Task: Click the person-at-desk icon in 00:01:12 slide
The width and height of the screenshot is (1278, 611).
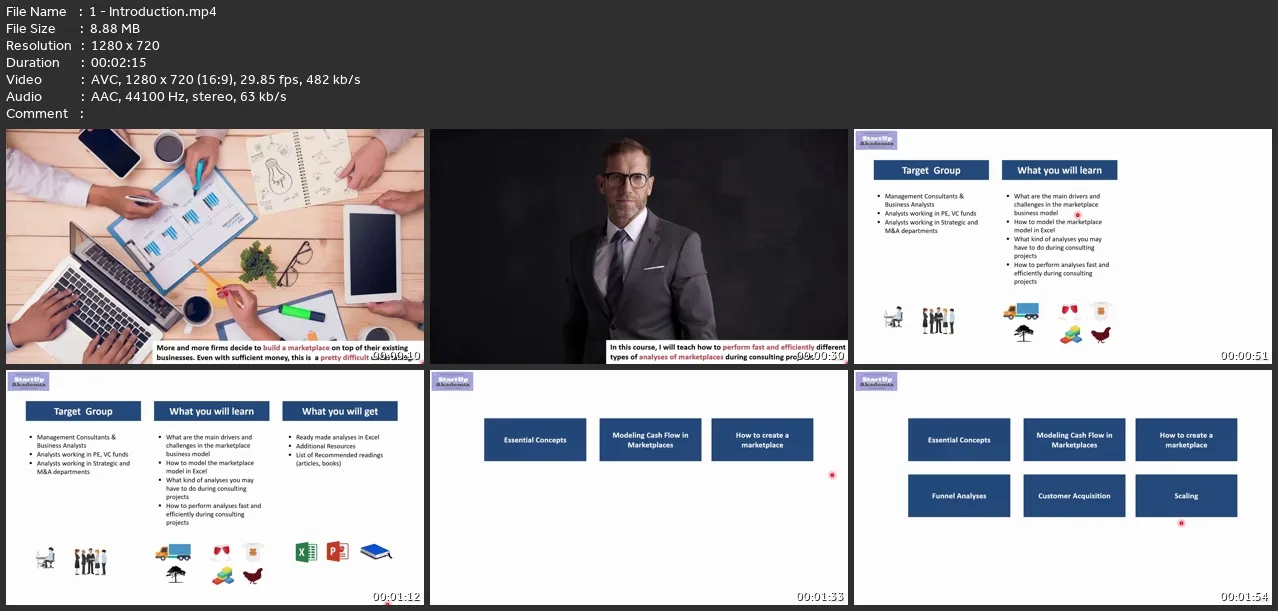Action: [45, 558]
